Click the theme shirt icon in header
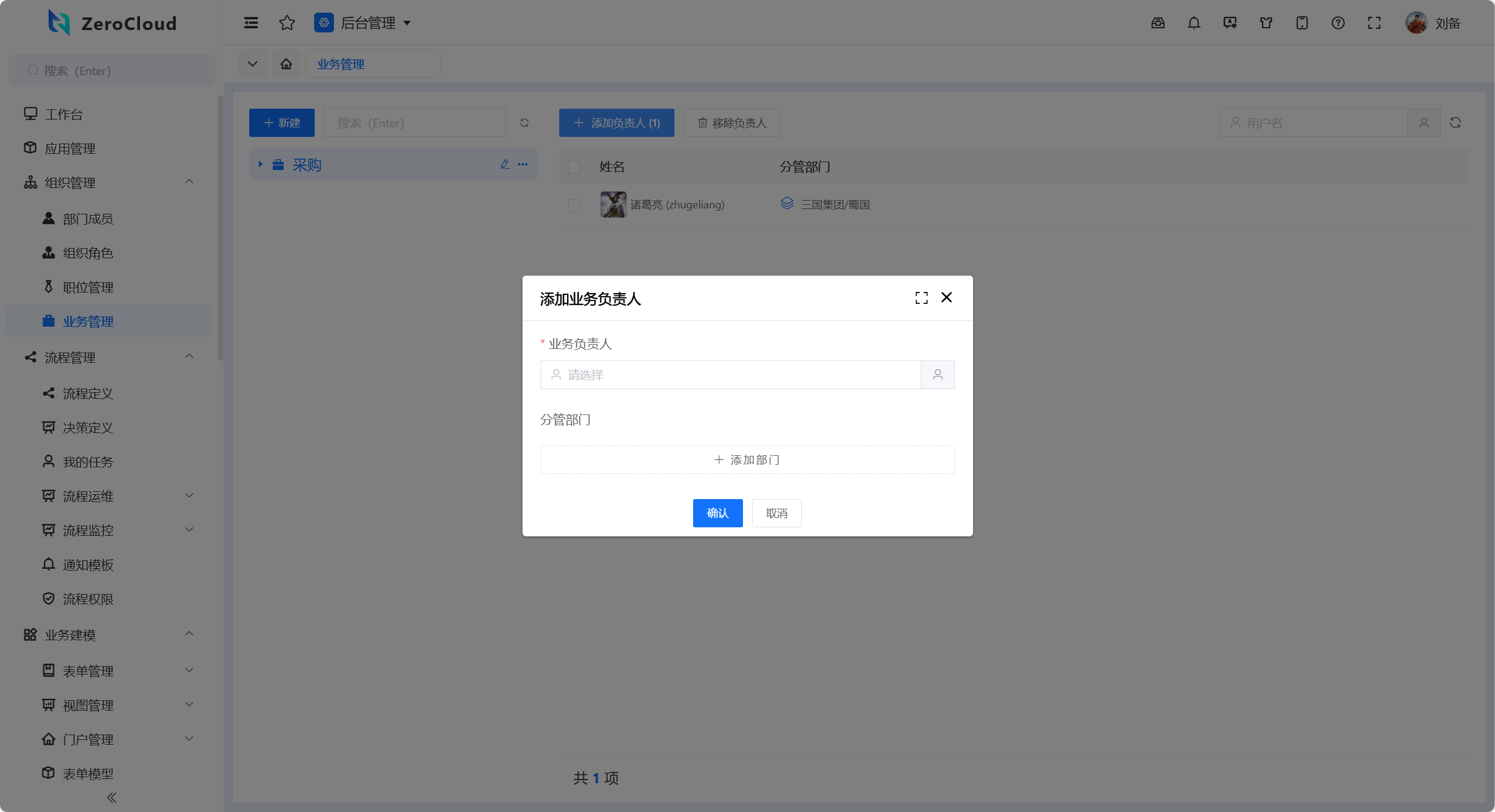This screenshot has width=1495, height=812. 1266,23
